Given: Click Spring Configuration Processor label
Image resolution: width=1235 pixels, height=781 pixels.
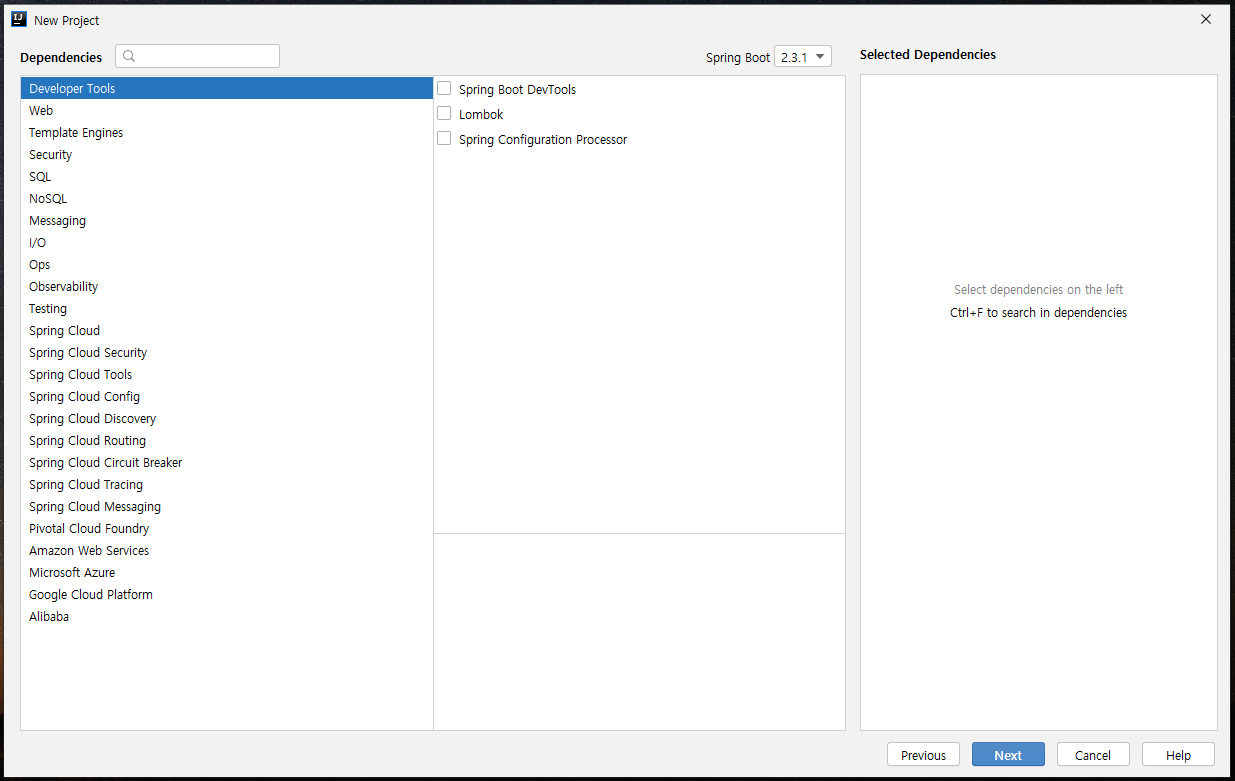Looking at the screenshot, I should point(543,139).
